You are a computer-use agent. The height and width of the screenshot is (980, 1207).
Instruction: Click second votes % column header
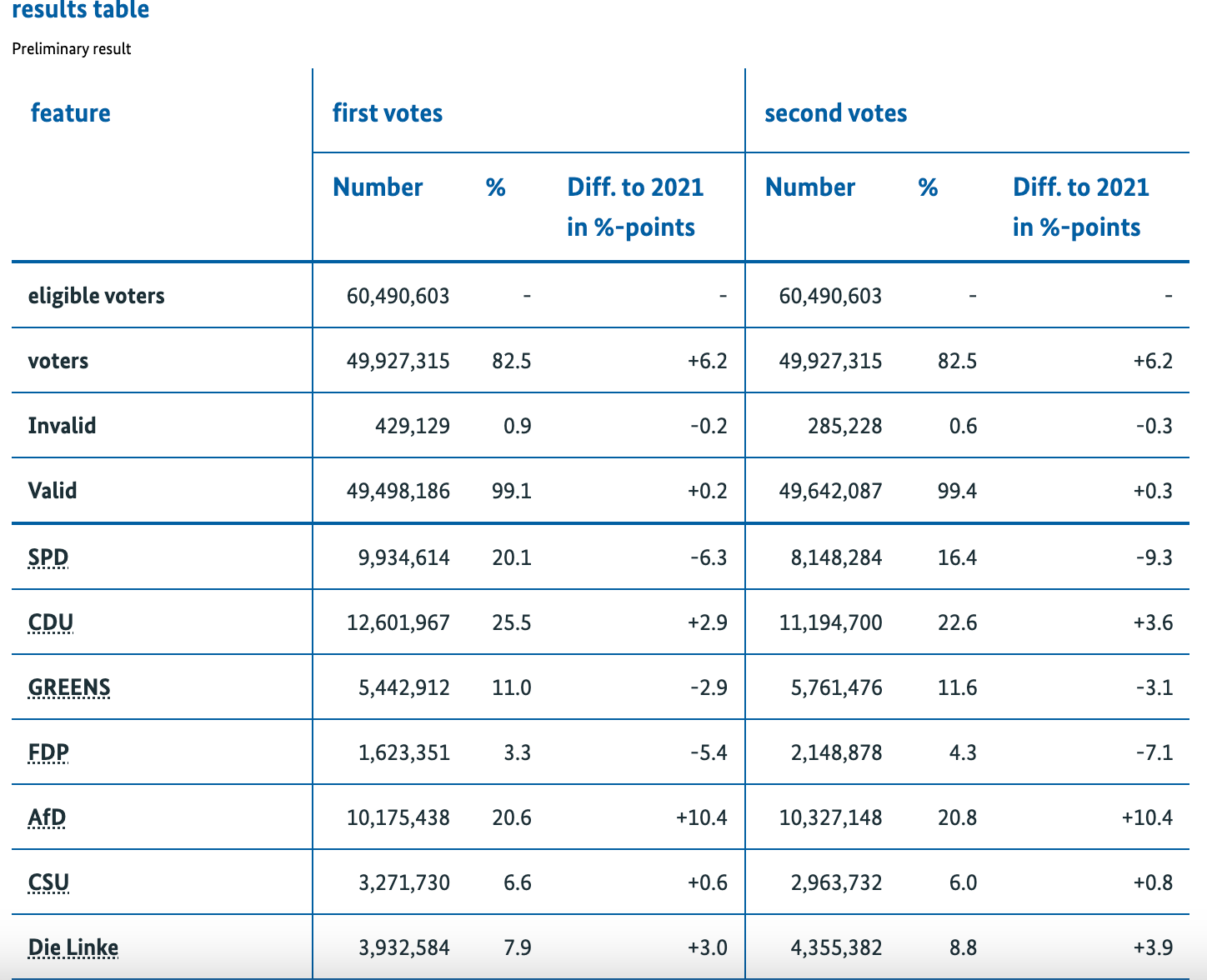[x=929, y=187]
